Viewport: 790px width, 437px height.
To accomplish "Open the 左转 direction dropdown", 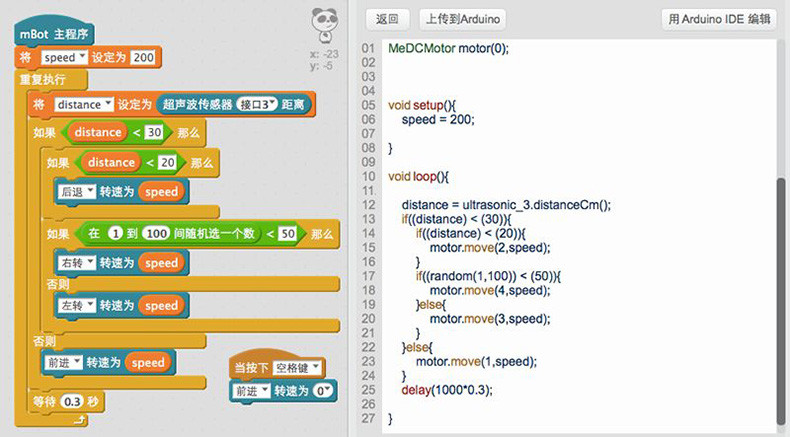I will (77, 305).
